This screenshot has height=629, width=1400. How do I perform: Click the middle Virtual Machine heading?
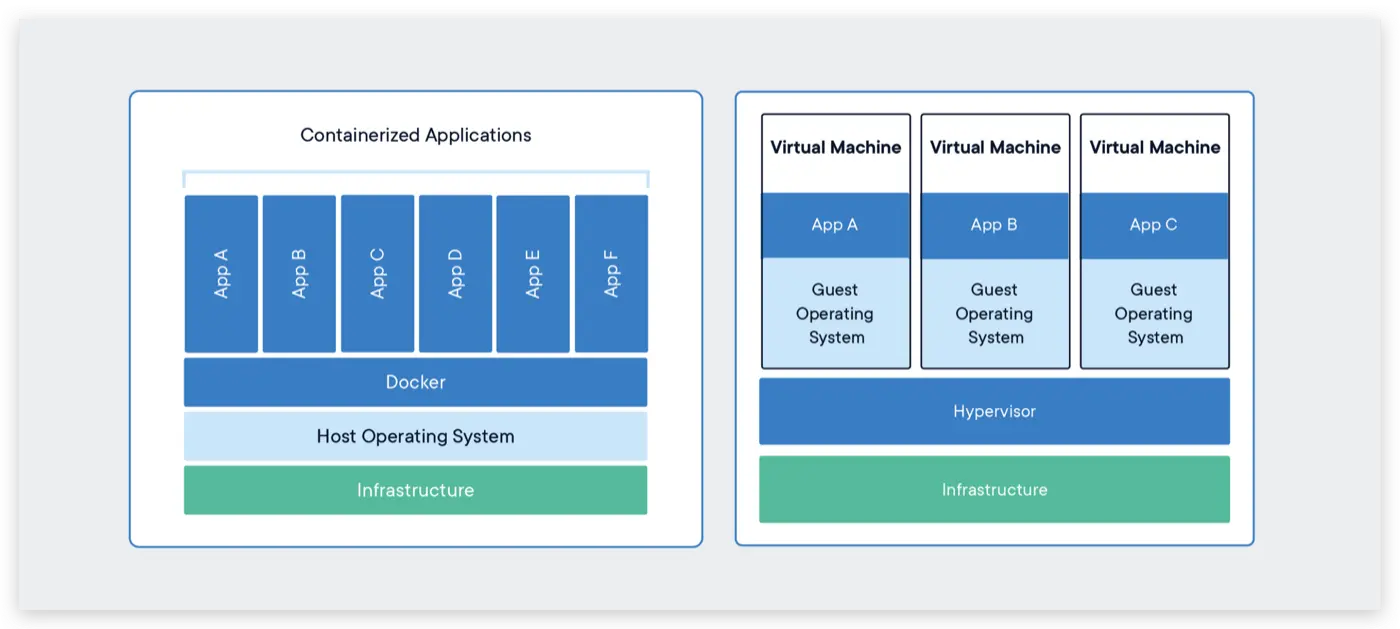click(995, 147)
